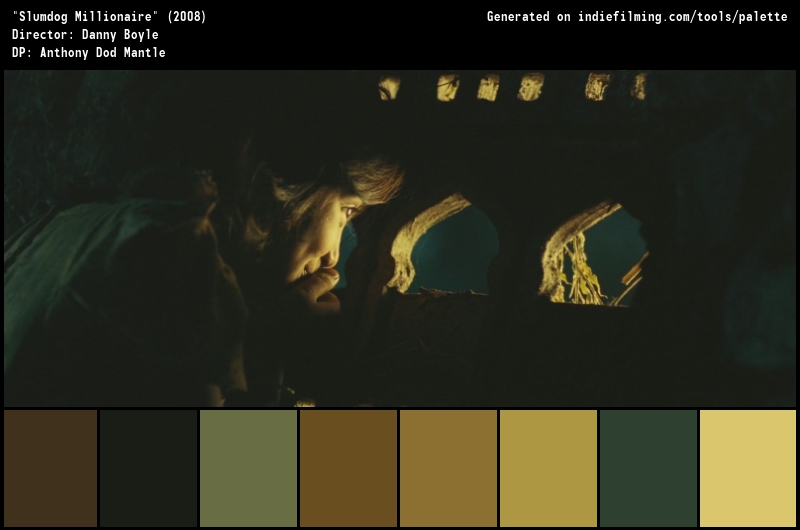The width and height of the screenshot is (800, 530).
Task: Select the pale yellow swatch
Action: (748, 468)
